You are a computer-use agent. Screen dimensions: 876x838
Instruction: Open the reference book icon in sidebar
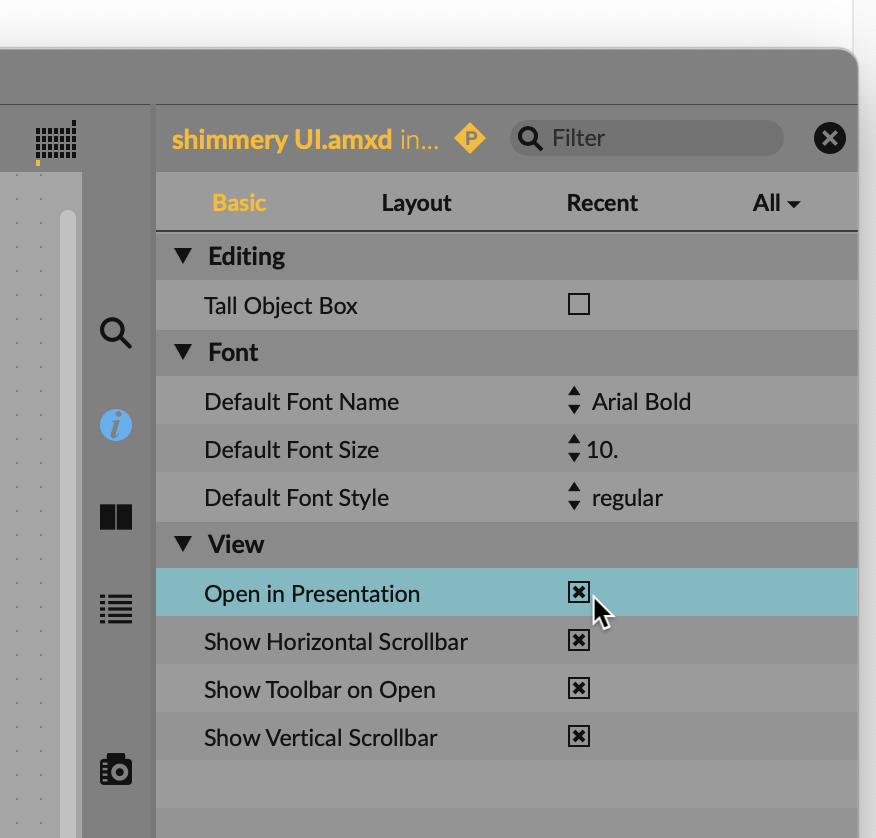116,517
